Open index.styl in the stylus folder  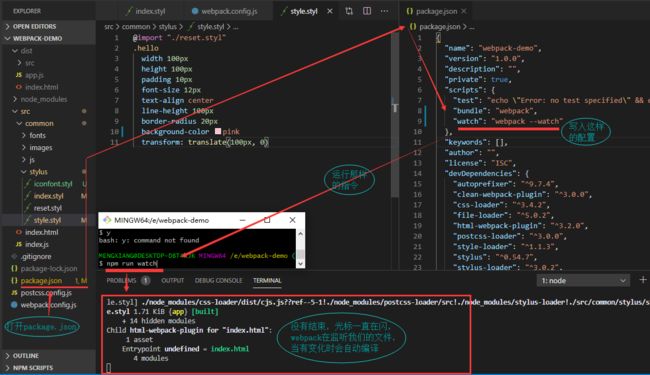click(48, 196)
